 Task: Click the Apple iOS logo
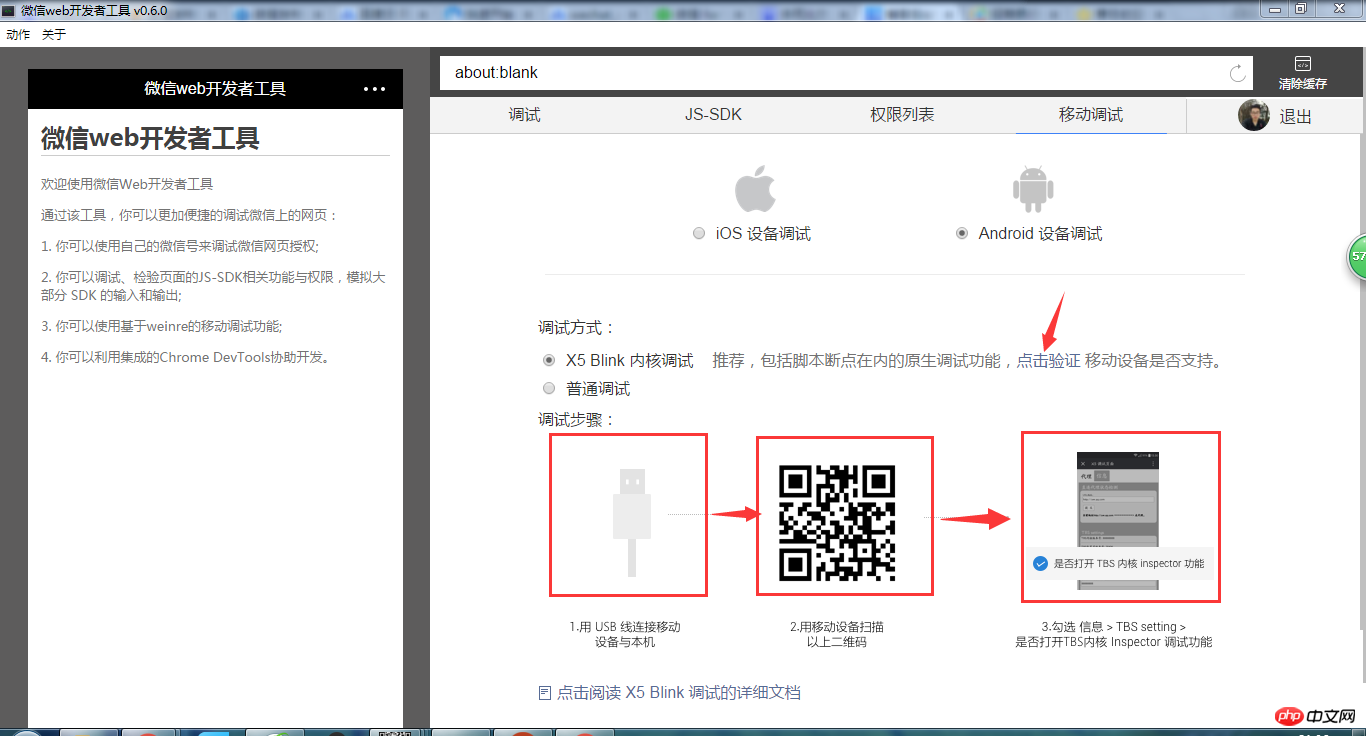point(755,188)
